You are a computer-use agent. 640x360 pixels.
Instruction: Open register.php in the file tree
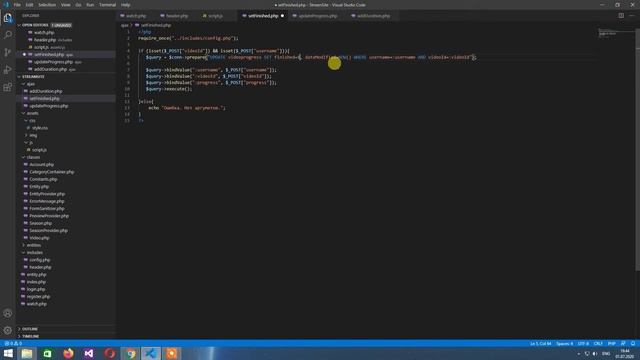38,297
